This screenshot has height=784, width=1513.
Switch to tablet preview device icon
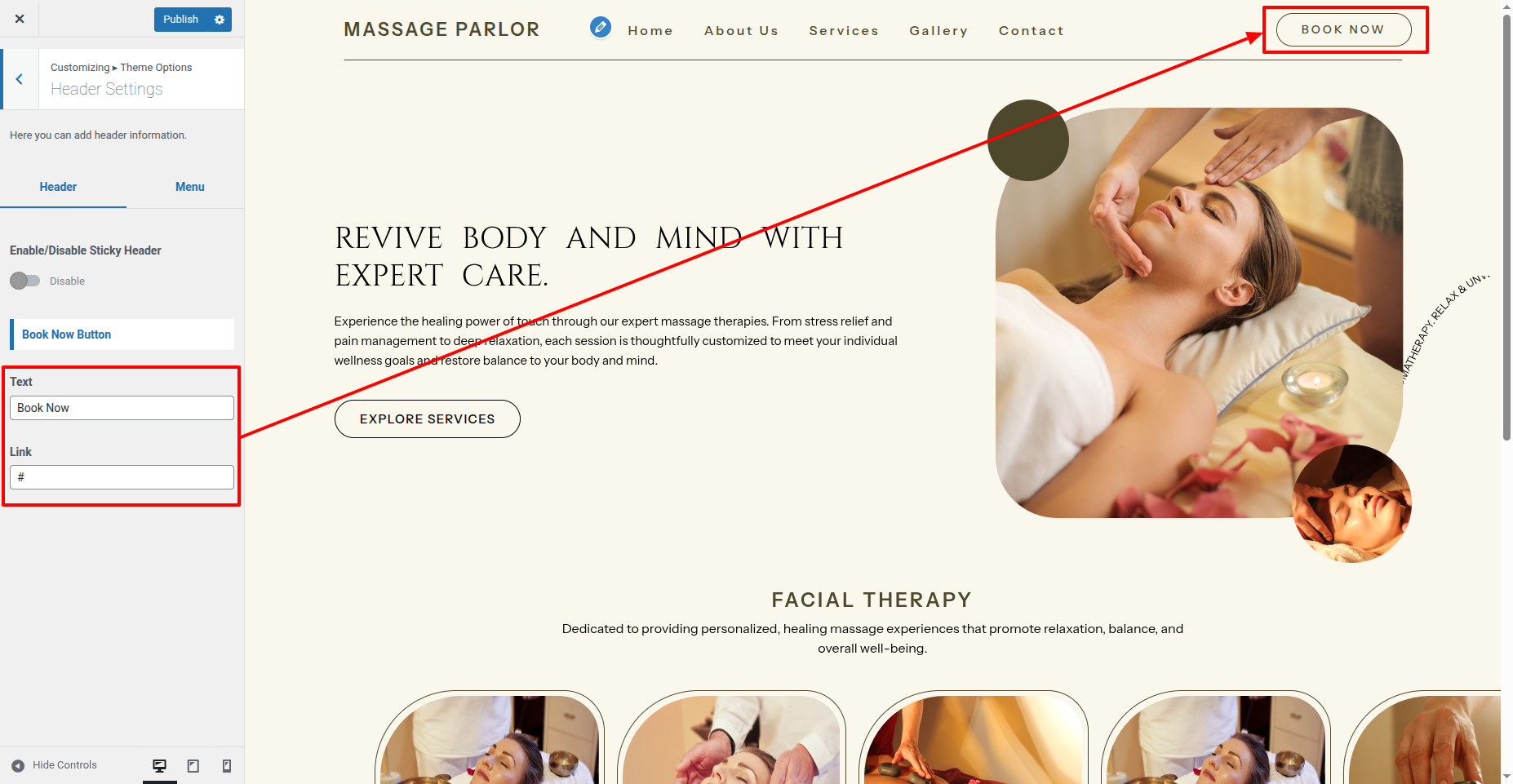193,765
